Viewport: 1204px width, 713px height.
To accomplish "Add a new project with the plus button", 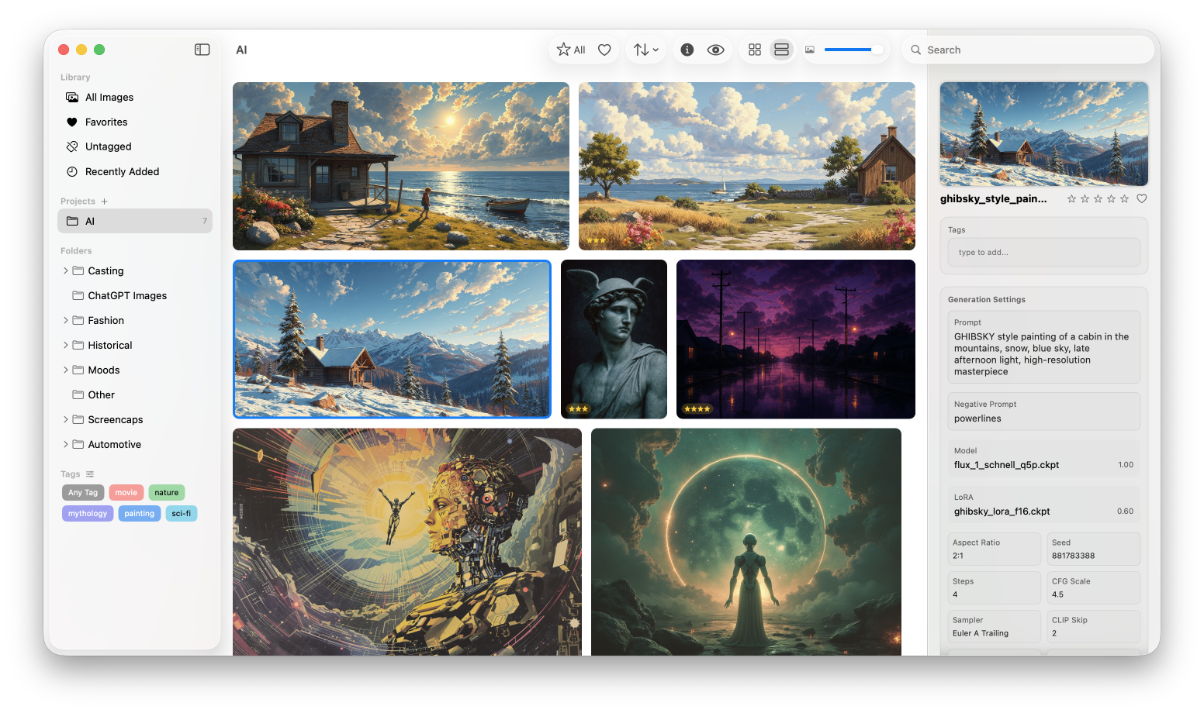I will pyautogui.click(x=104, y=200).
